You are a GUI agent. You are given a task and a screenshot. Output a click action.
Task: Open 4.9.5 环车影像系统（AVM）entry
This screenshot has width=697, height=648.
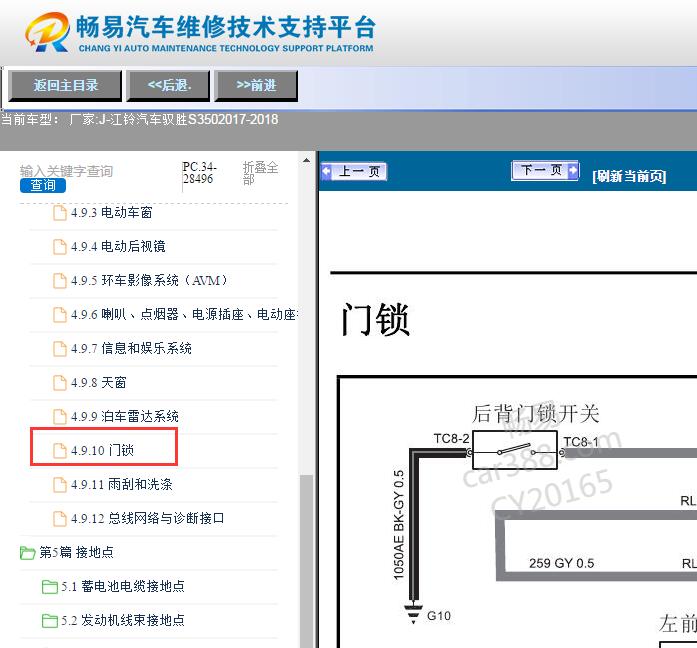pyautogui.click(x=149, y=281)
